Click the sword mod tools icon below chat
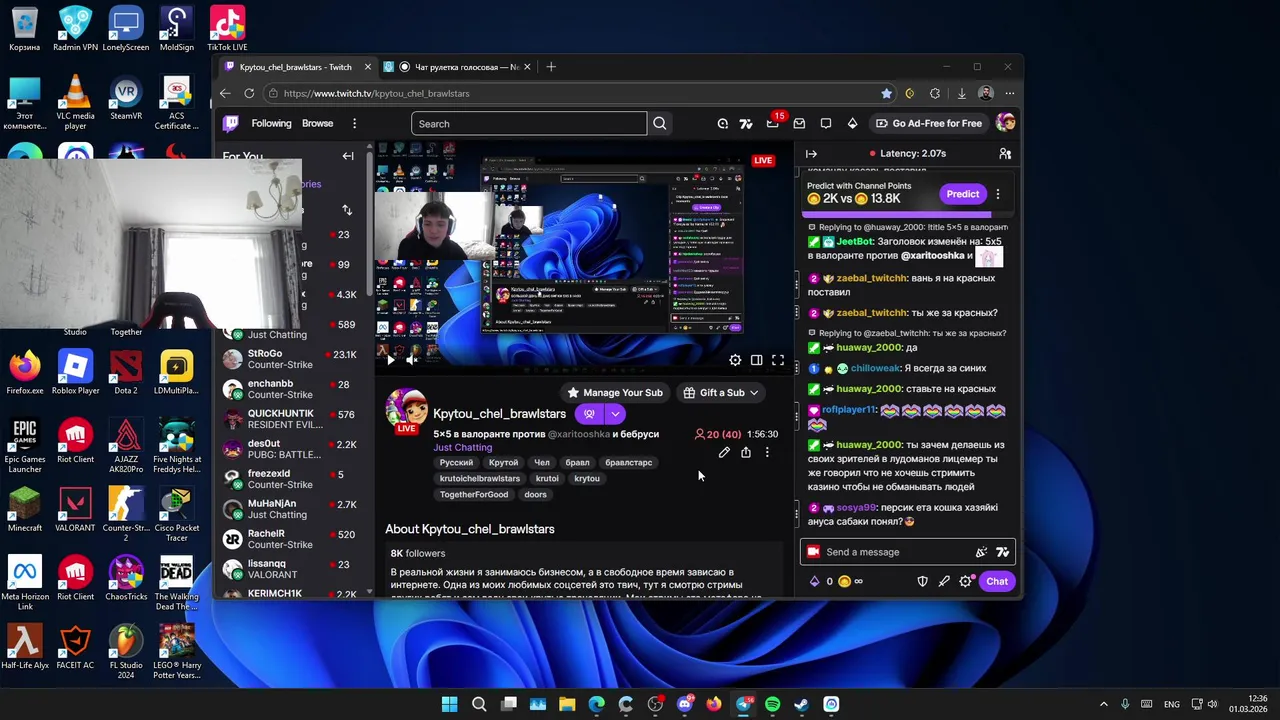 (944, 581)
